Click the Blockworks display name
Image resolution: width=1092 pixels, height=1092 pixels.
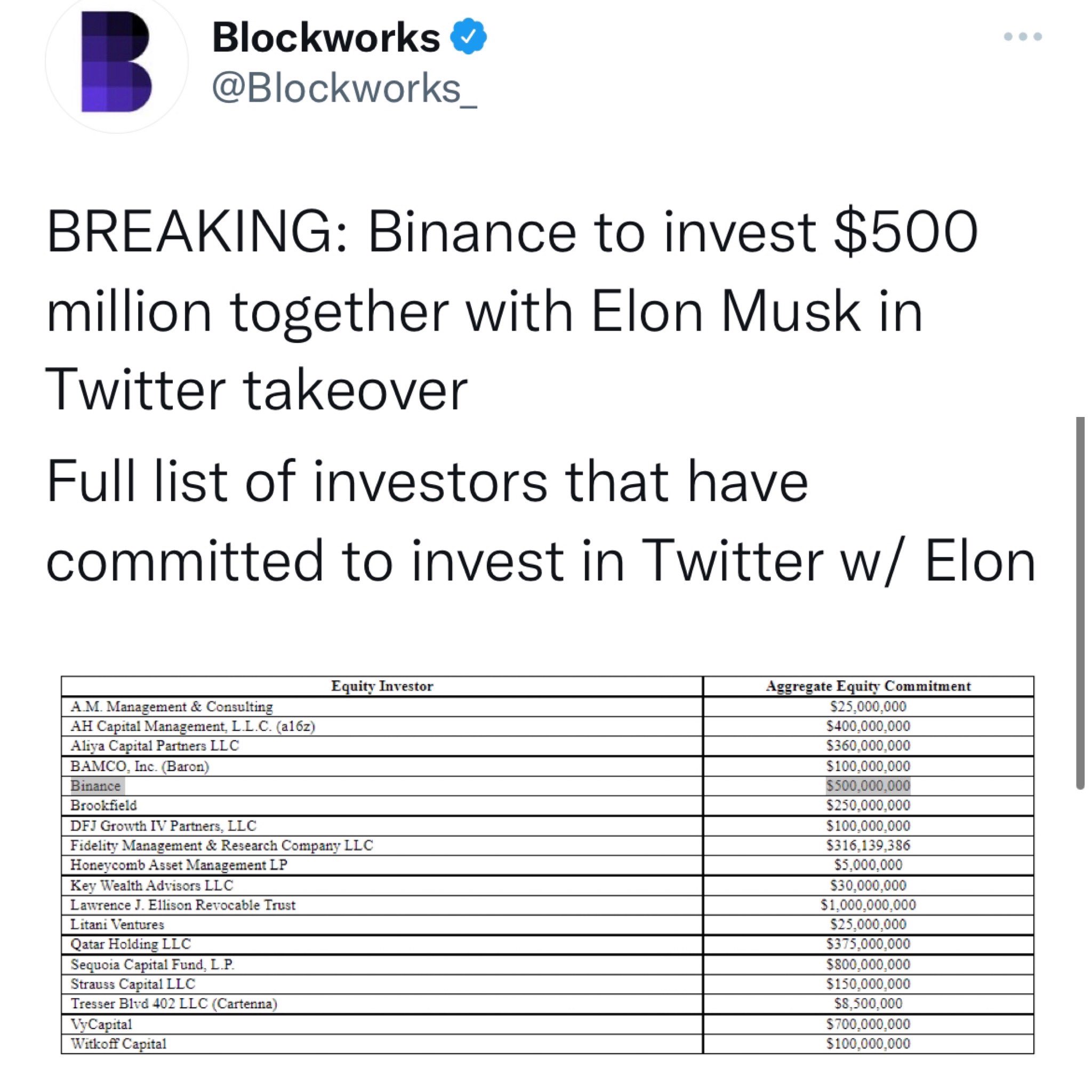coord(325,37)
